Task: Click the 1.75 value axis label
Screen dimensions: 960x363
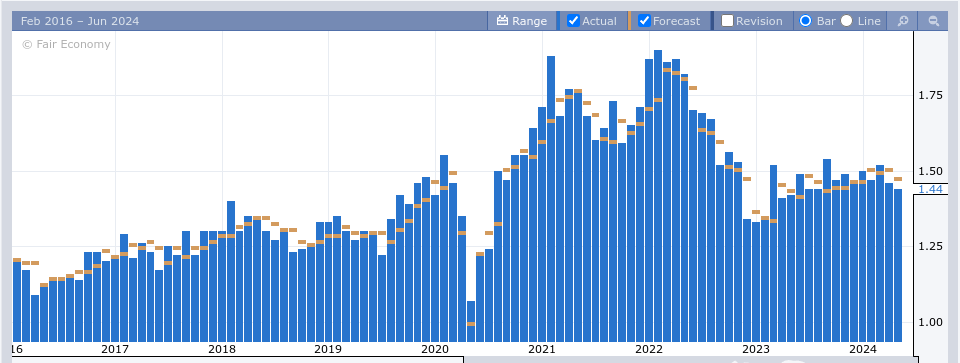Action: point(930,95)
